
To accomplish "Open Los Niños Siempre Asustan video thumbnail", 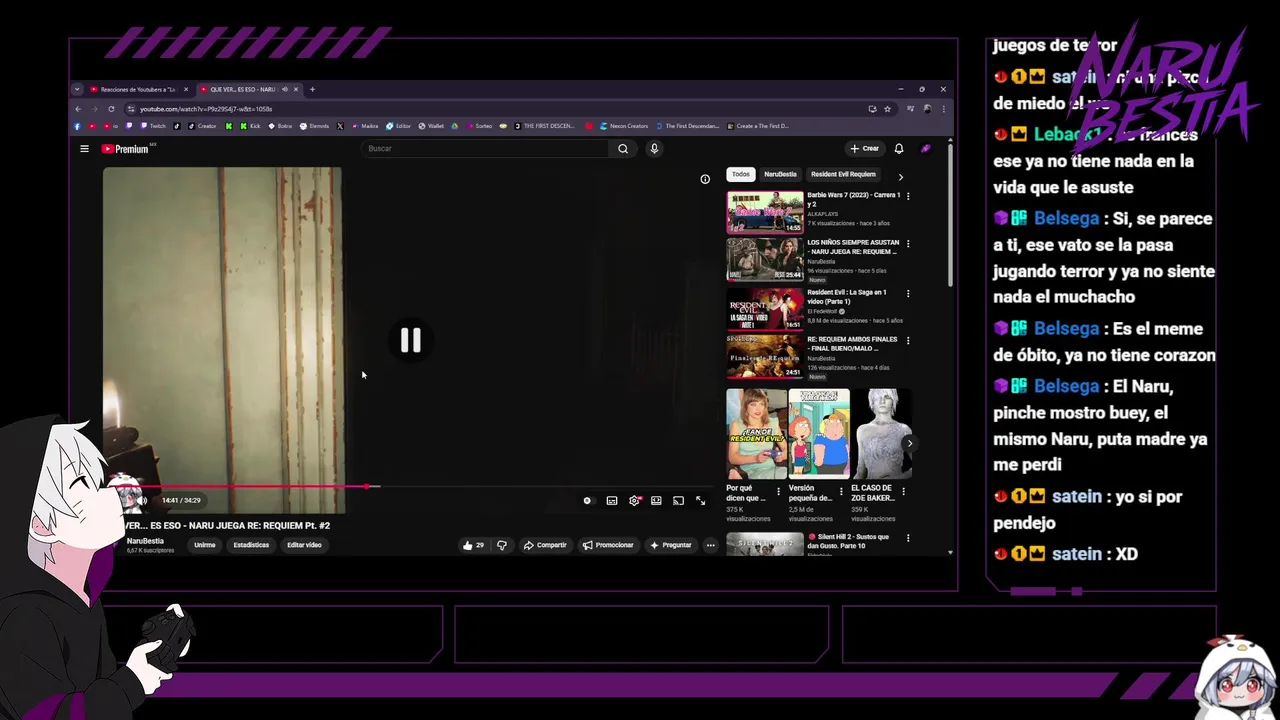I will click(x=765, y=260).
